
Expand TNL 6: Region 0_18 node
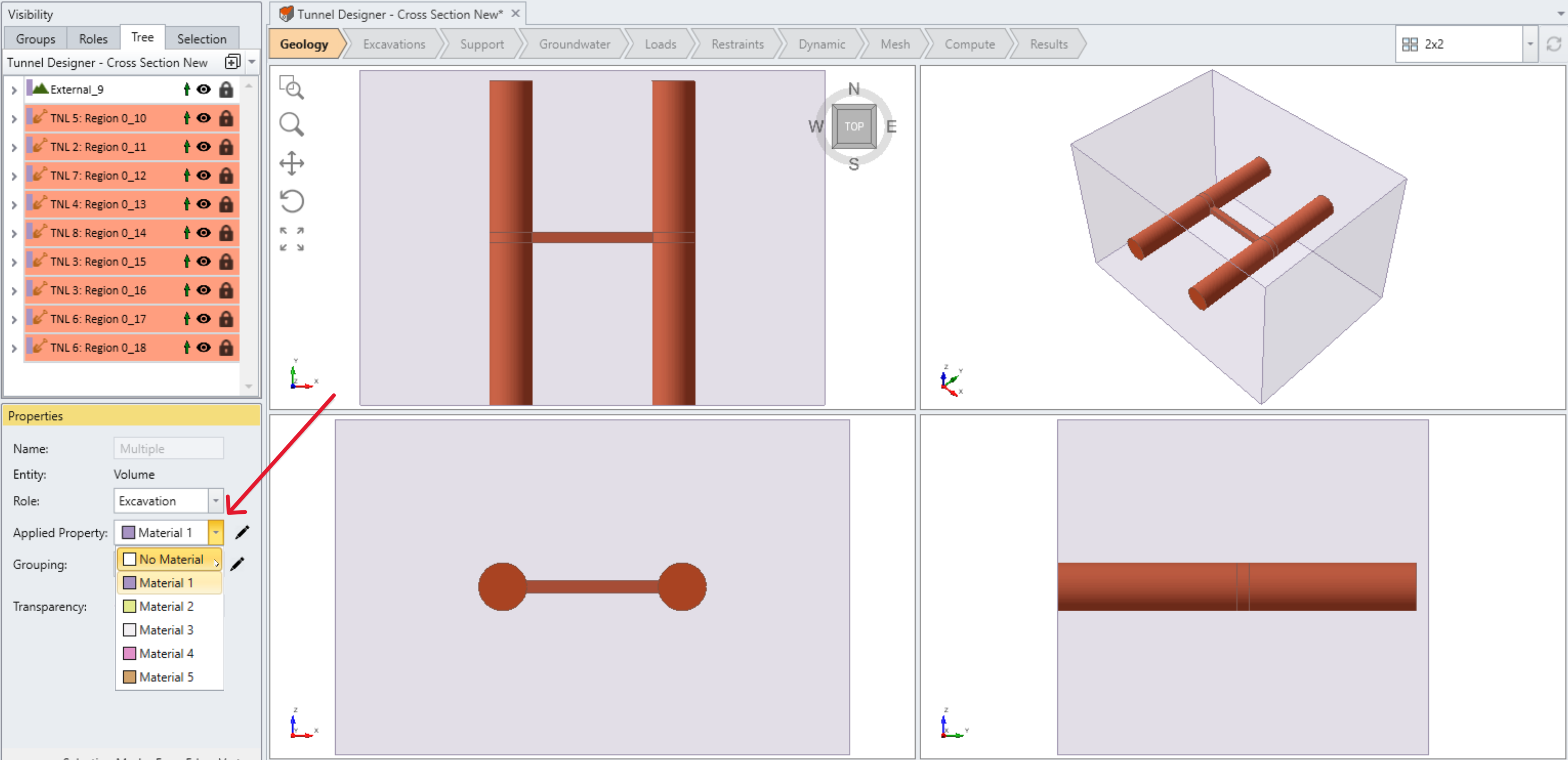click(14, 348)
